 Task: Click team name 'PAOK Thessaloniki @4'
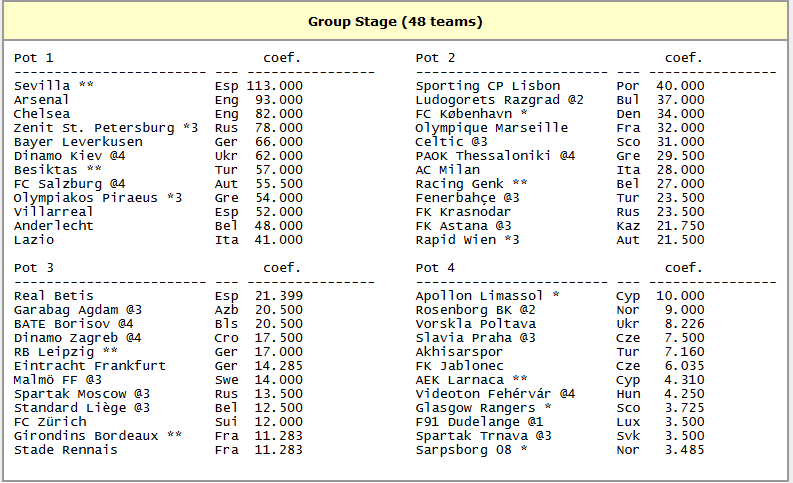496,156
